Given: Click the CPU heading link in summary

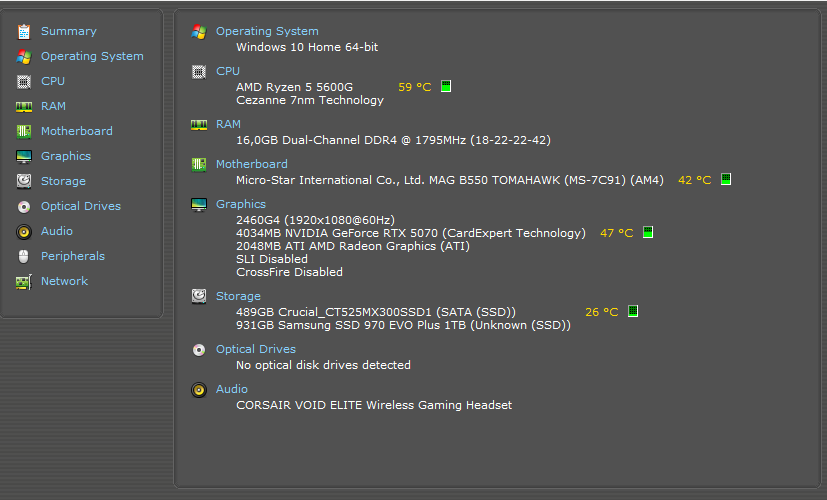Looking at the screenshot, I should (x=228, y=71).
